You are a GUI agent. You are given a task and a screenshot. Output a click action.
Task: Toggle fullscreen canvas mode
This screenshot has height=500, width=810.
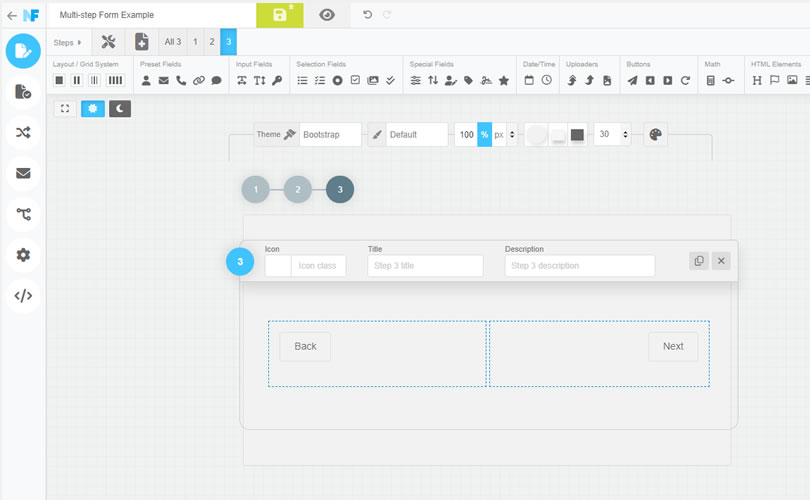pyautogui.click(x=65, y=108)
